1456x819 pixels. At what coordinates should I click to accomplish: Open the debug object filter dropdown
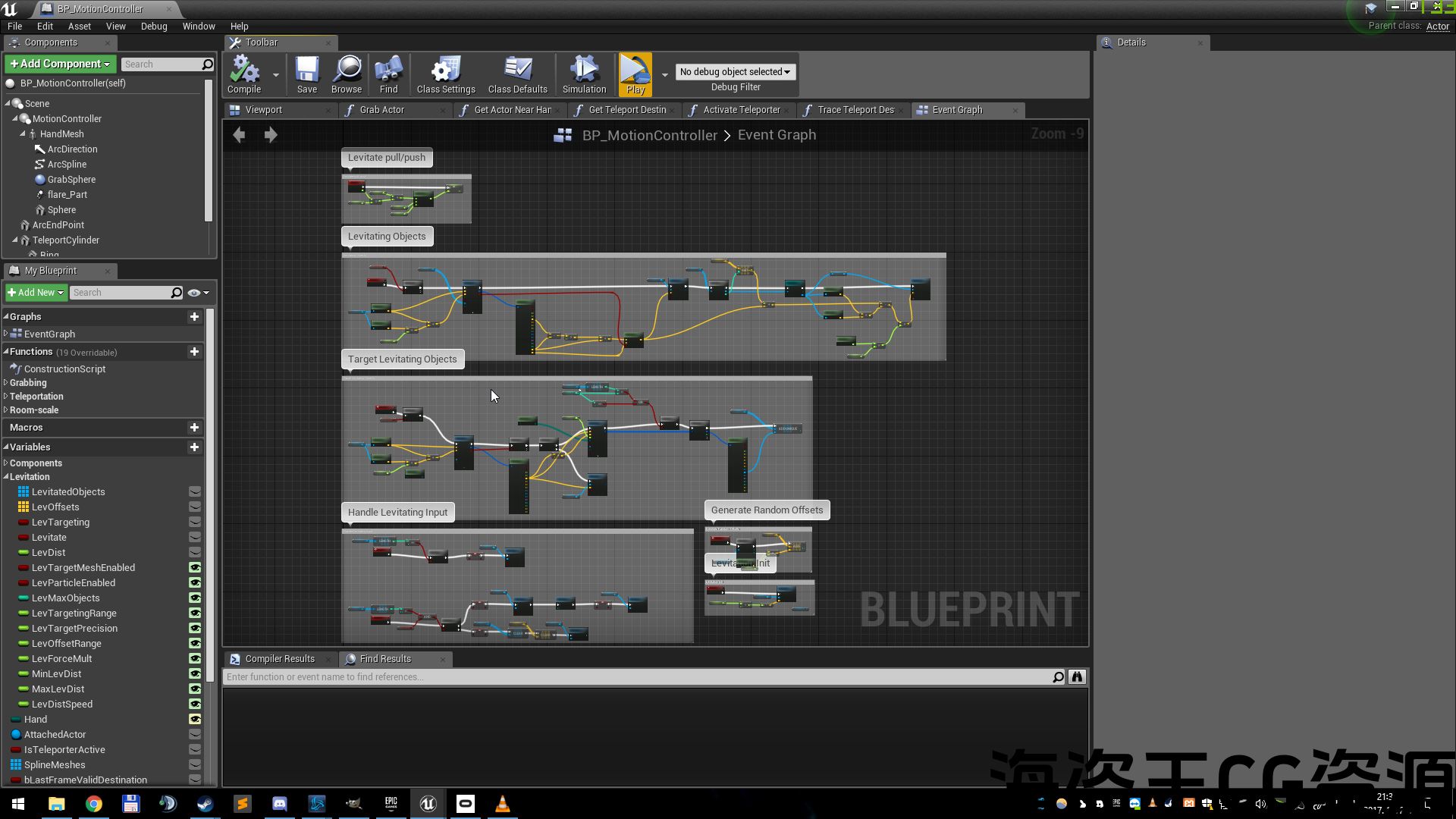735,72
